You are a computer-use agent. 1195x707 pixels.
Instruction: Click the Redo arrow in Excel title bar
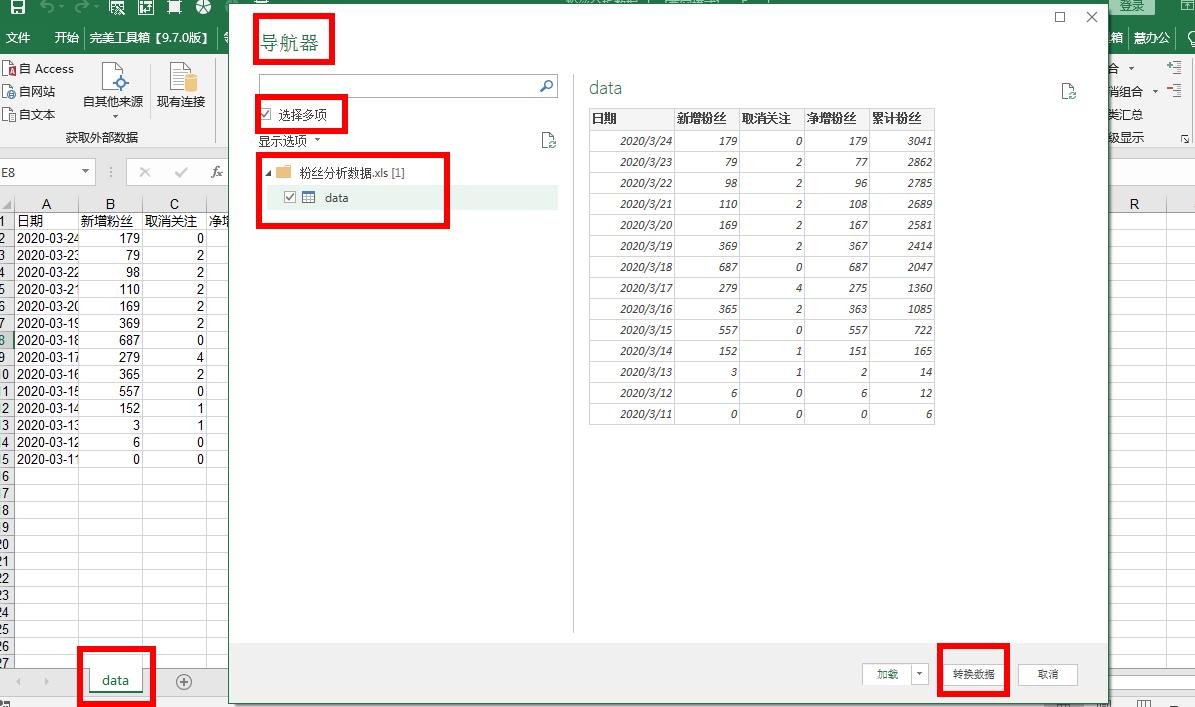[82, 7]
